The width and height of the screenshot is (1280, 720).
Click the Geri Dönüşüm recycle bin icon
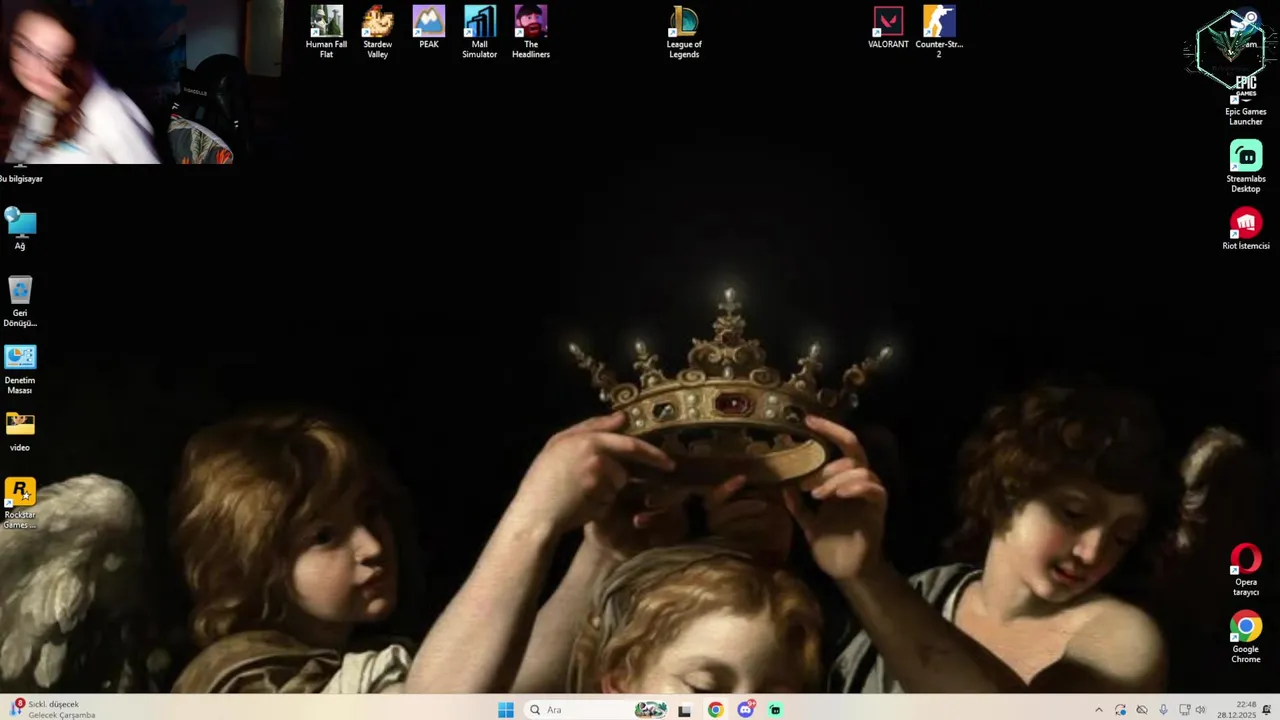point(20,301)
